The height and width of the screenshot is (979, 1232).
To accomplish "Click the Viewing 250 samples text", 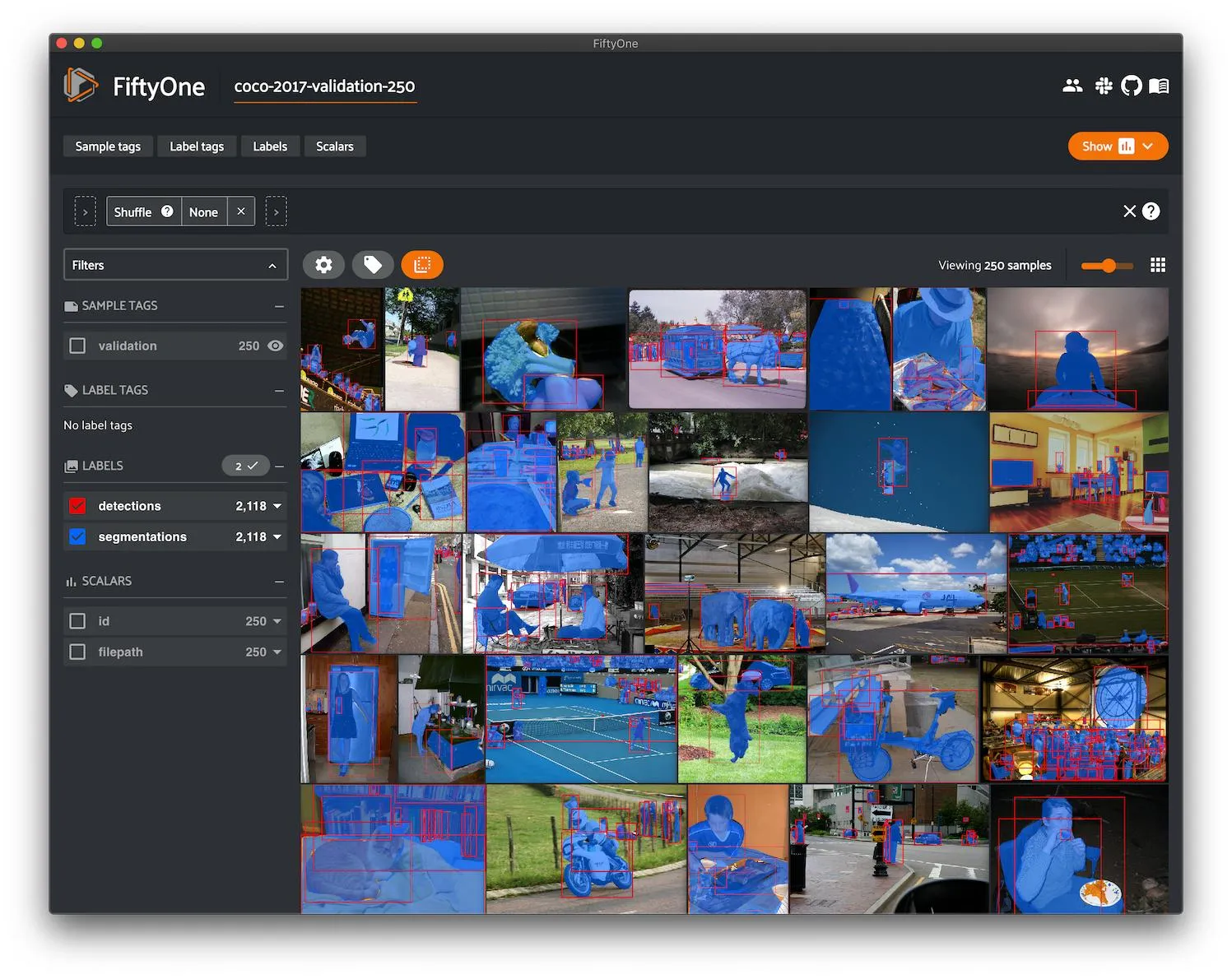I will tap(995, 265).
